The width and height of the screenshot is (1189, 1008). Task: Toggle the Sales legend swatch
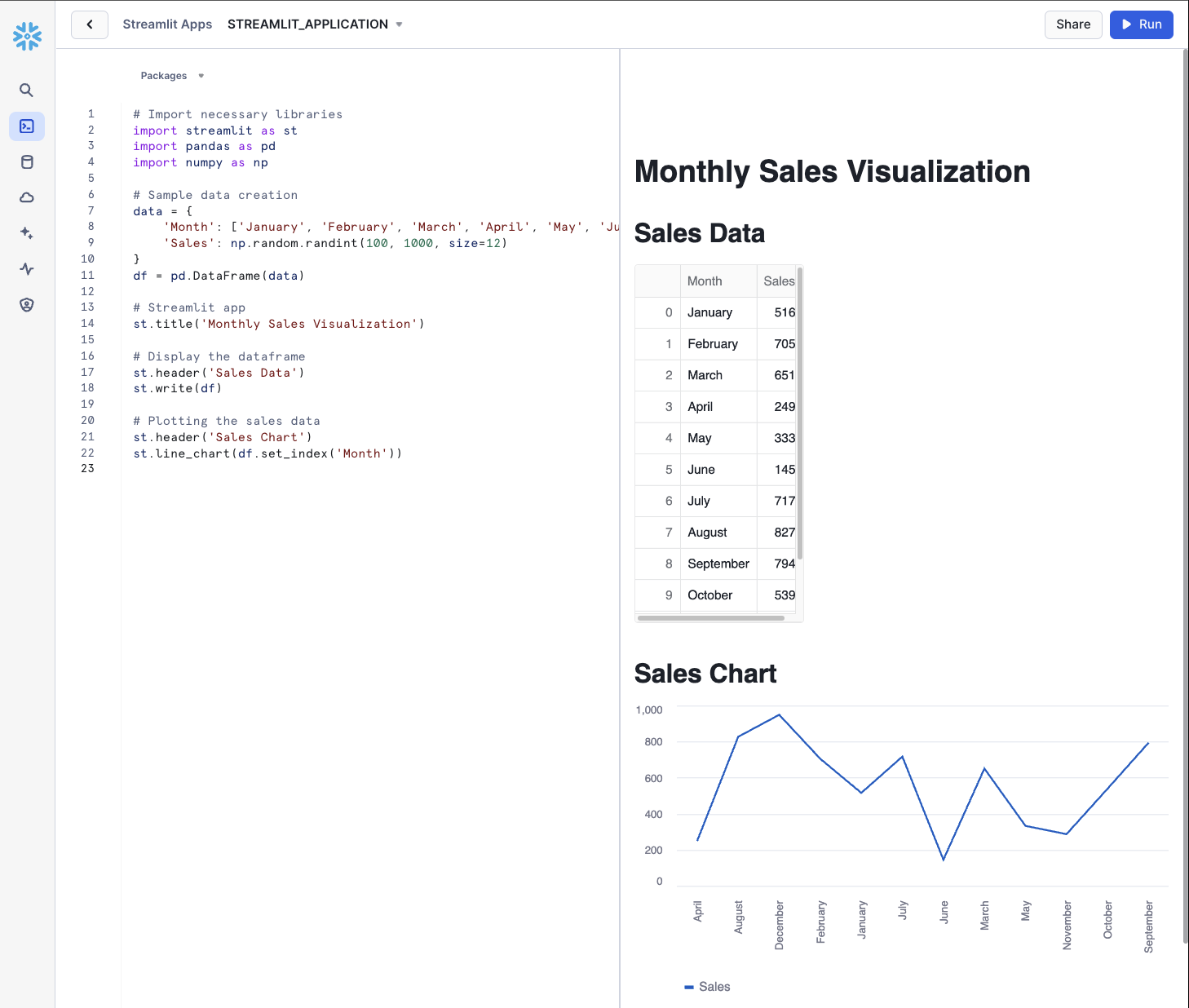(x=689, y=987)
